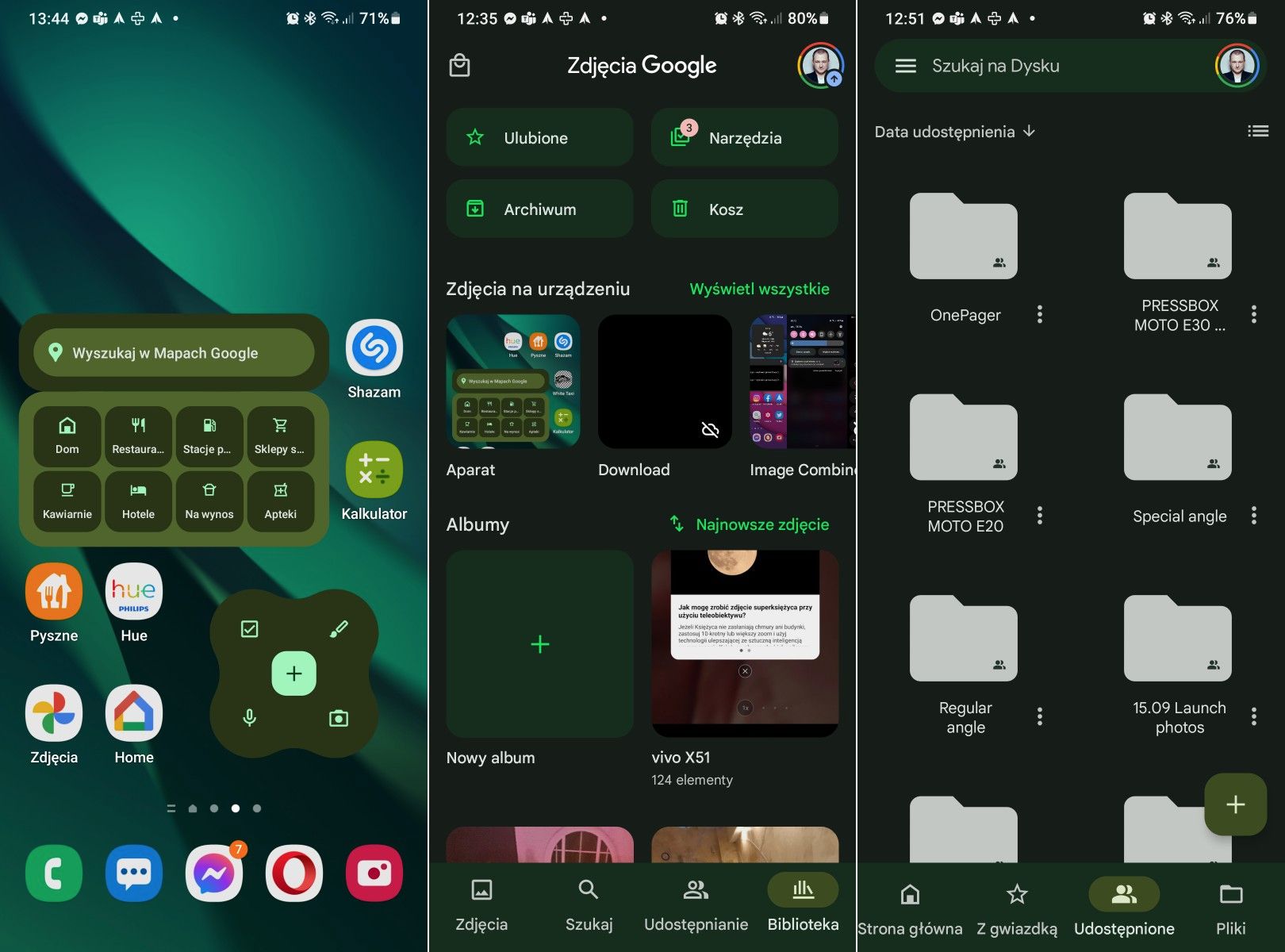Open the Aparat device folder thumbnail
This screenshot has width=1285, height=952.
tap(513, 382)
